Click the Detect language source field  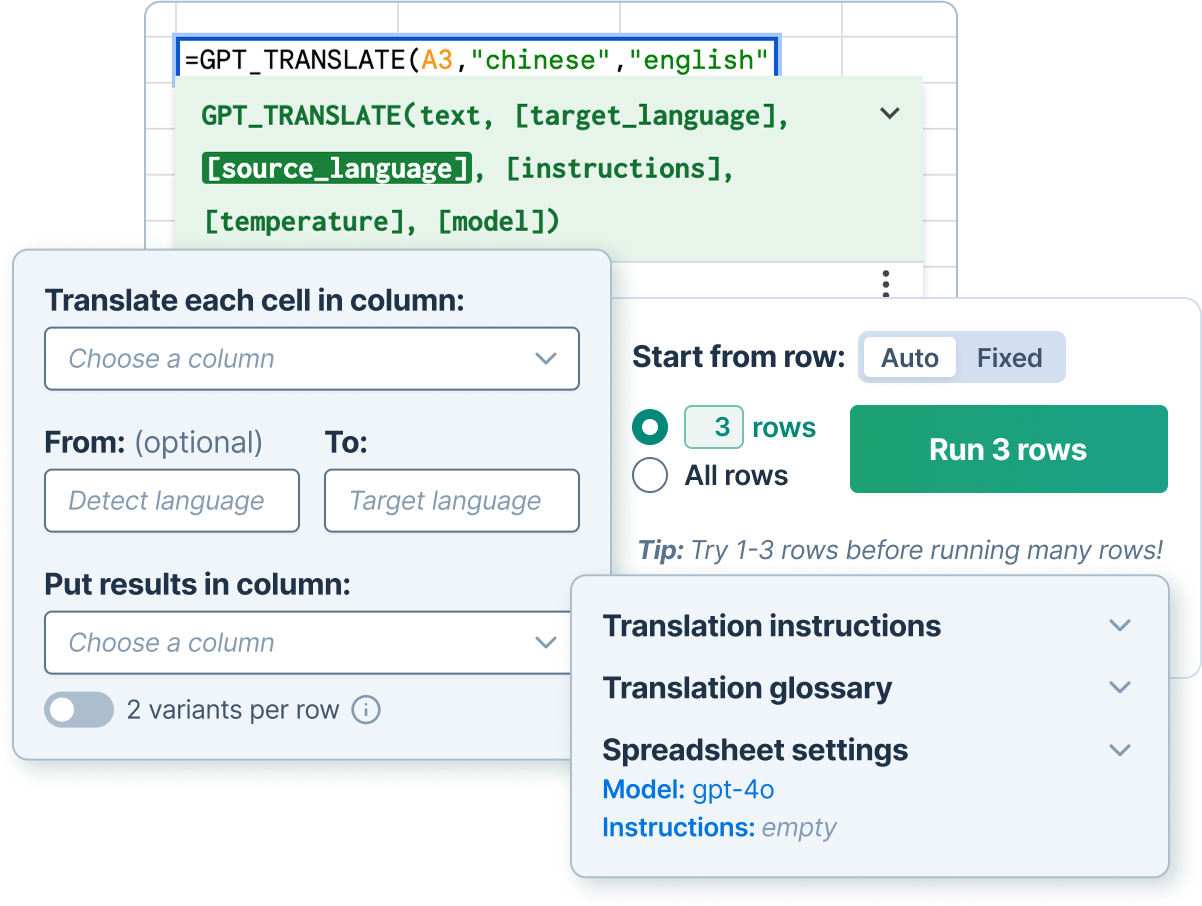pos(171,501)
